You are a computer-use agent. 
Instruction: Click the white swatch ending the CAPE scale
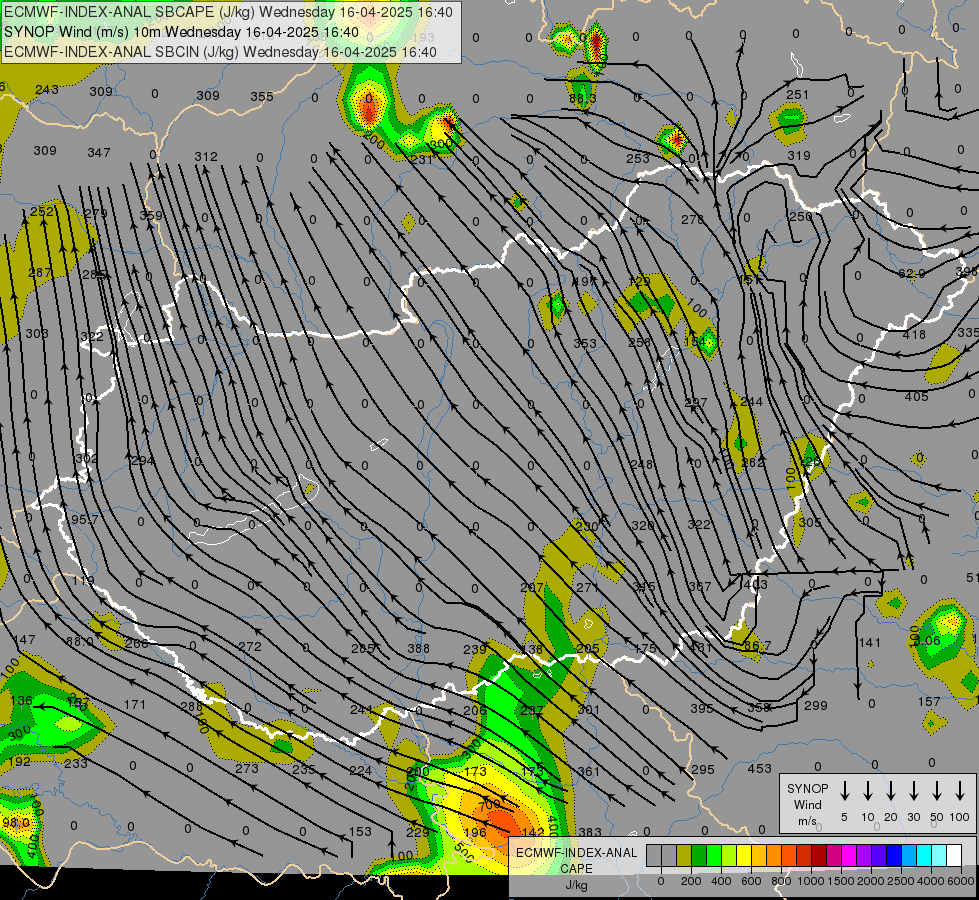pos(955,855)
